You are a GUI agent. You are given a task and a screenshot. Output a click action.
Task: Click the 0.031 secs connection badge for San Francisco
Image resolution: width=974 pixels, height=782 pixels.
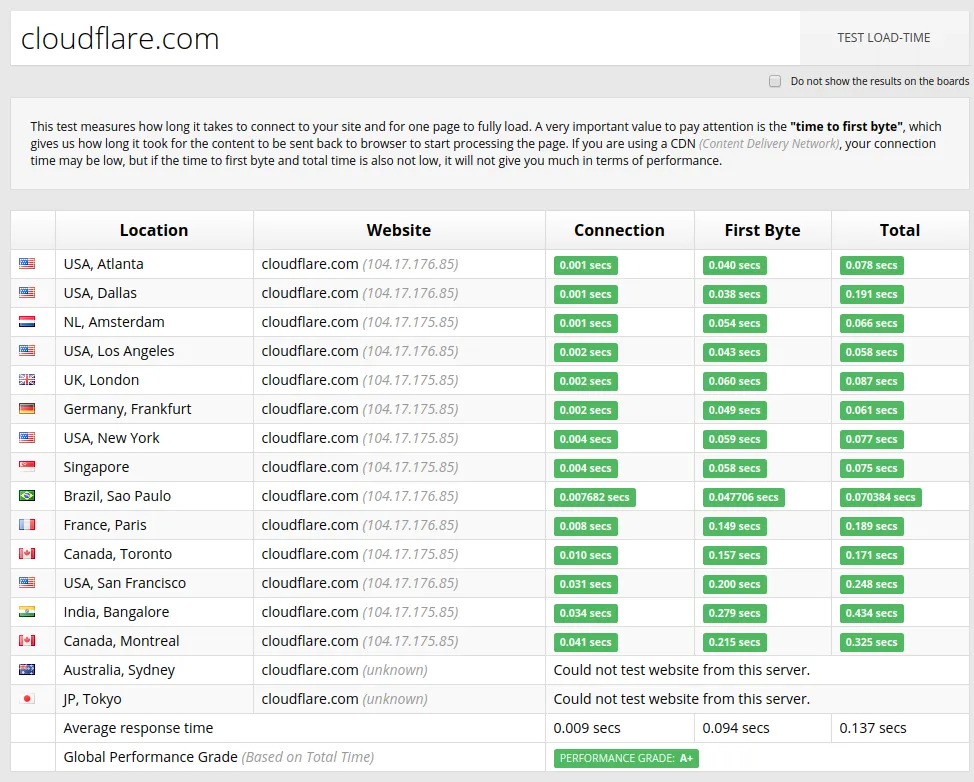[586, 584]
